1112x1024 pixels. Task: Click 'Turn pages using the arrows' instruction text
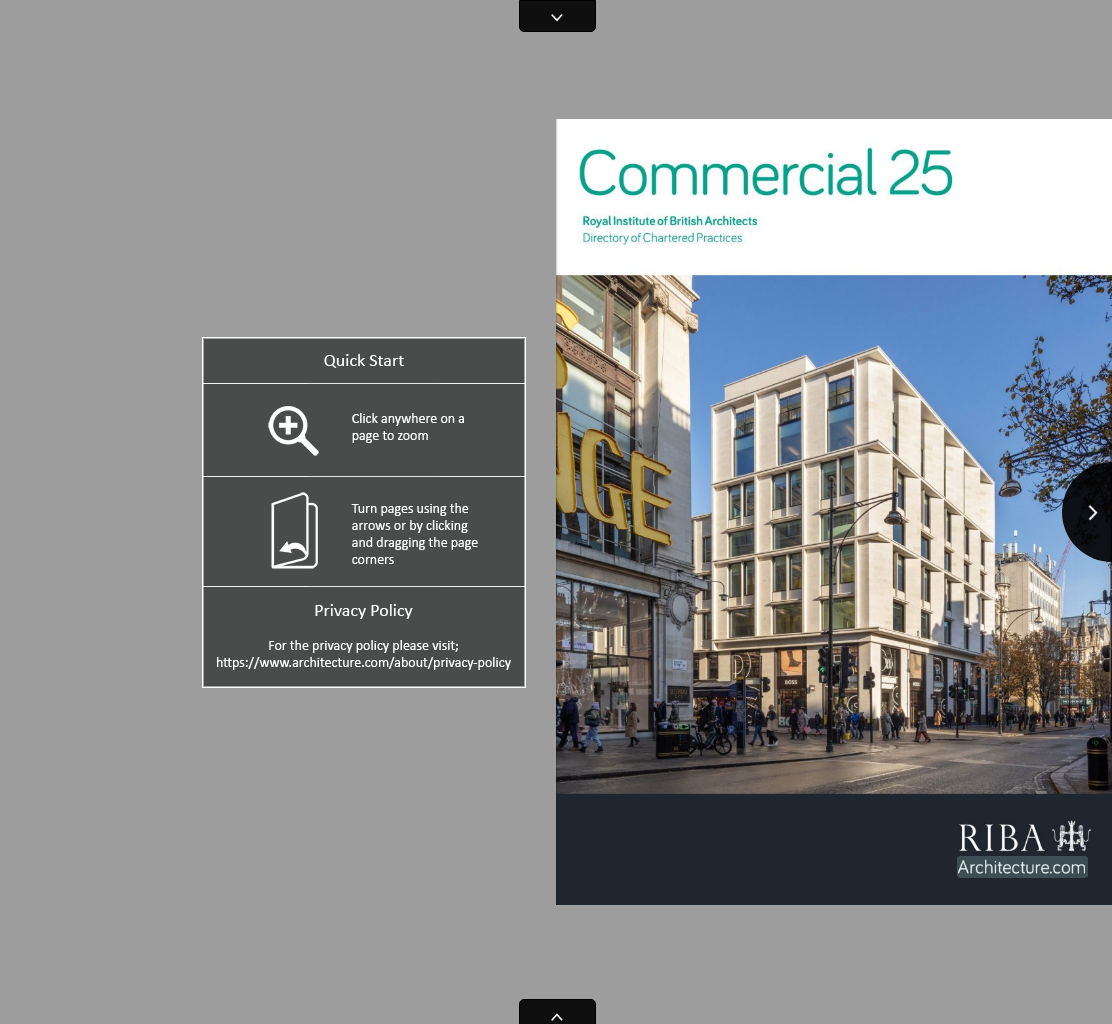tap(415, 534)
